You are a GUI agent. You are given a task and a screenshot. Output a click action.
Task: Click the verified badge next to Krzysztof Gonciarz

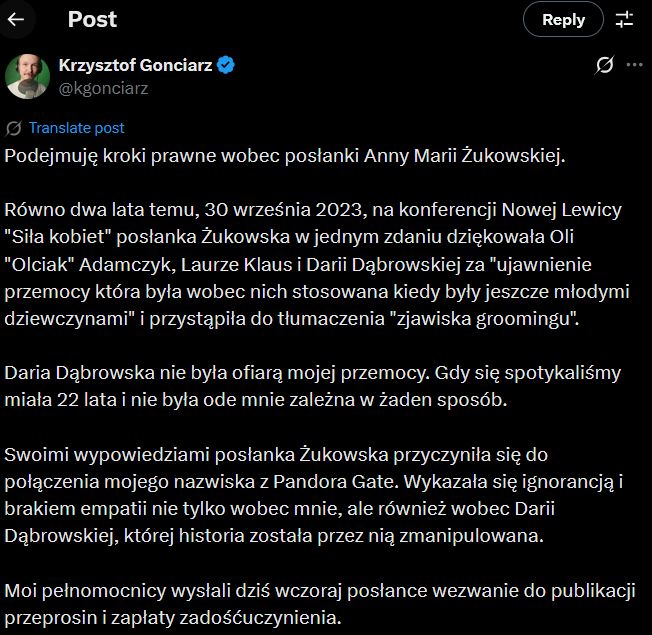point(227,66)
